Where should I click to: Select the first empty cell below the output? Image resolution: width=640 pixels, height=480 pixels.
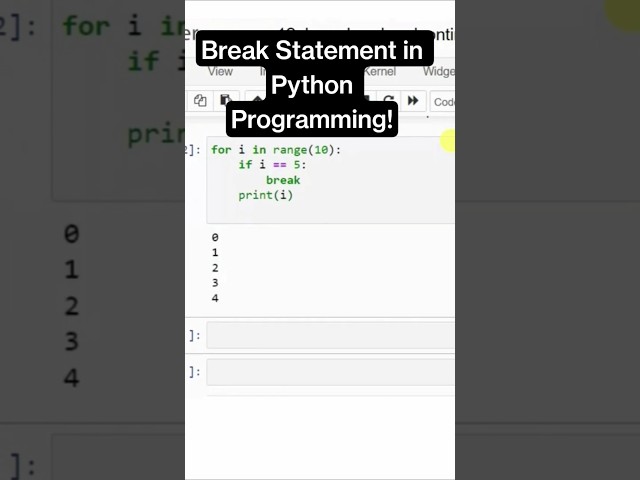pos(331,335)
